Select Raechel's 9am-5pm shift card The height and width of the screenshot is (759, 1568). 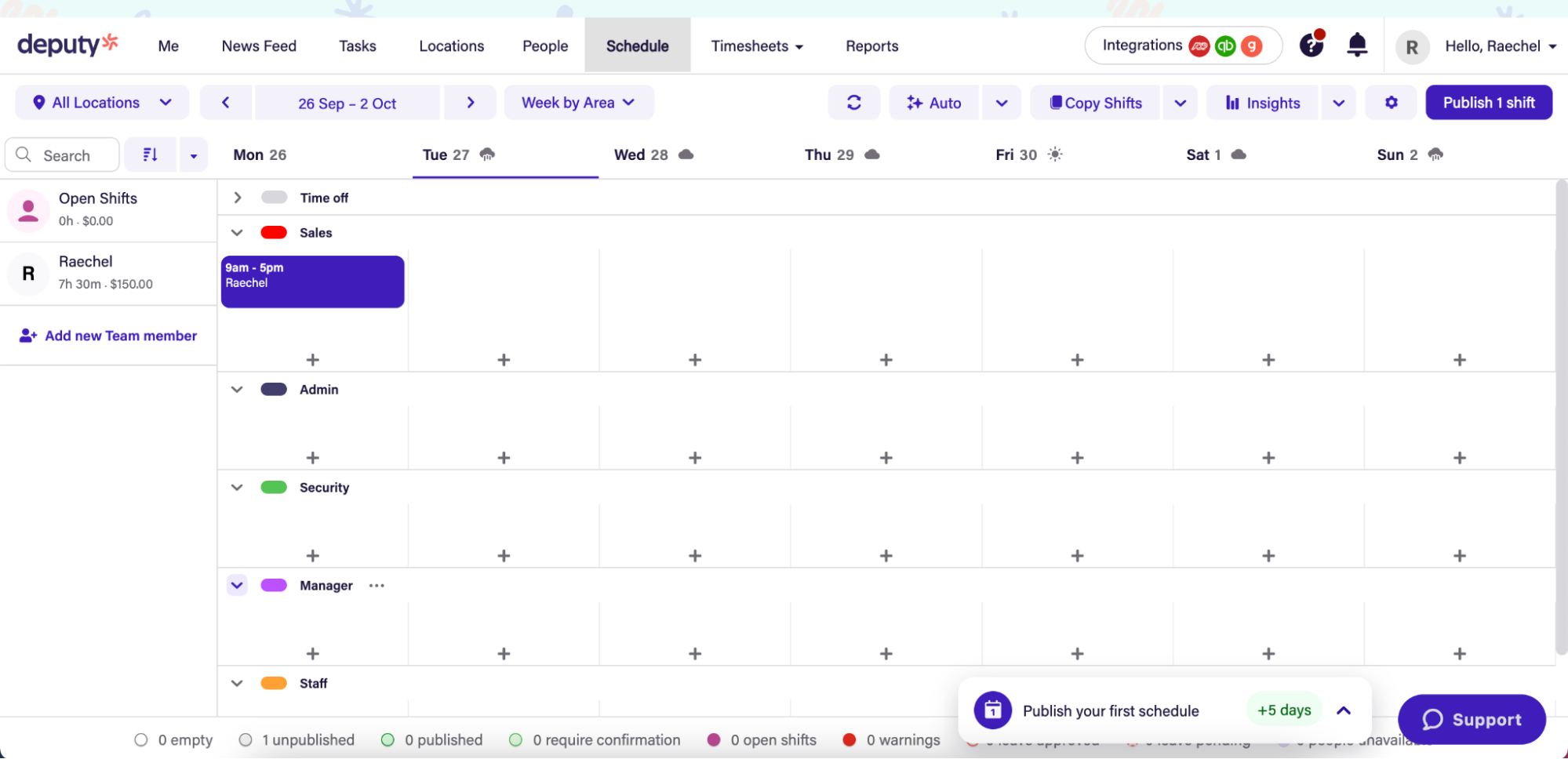[x=312, y=281]
